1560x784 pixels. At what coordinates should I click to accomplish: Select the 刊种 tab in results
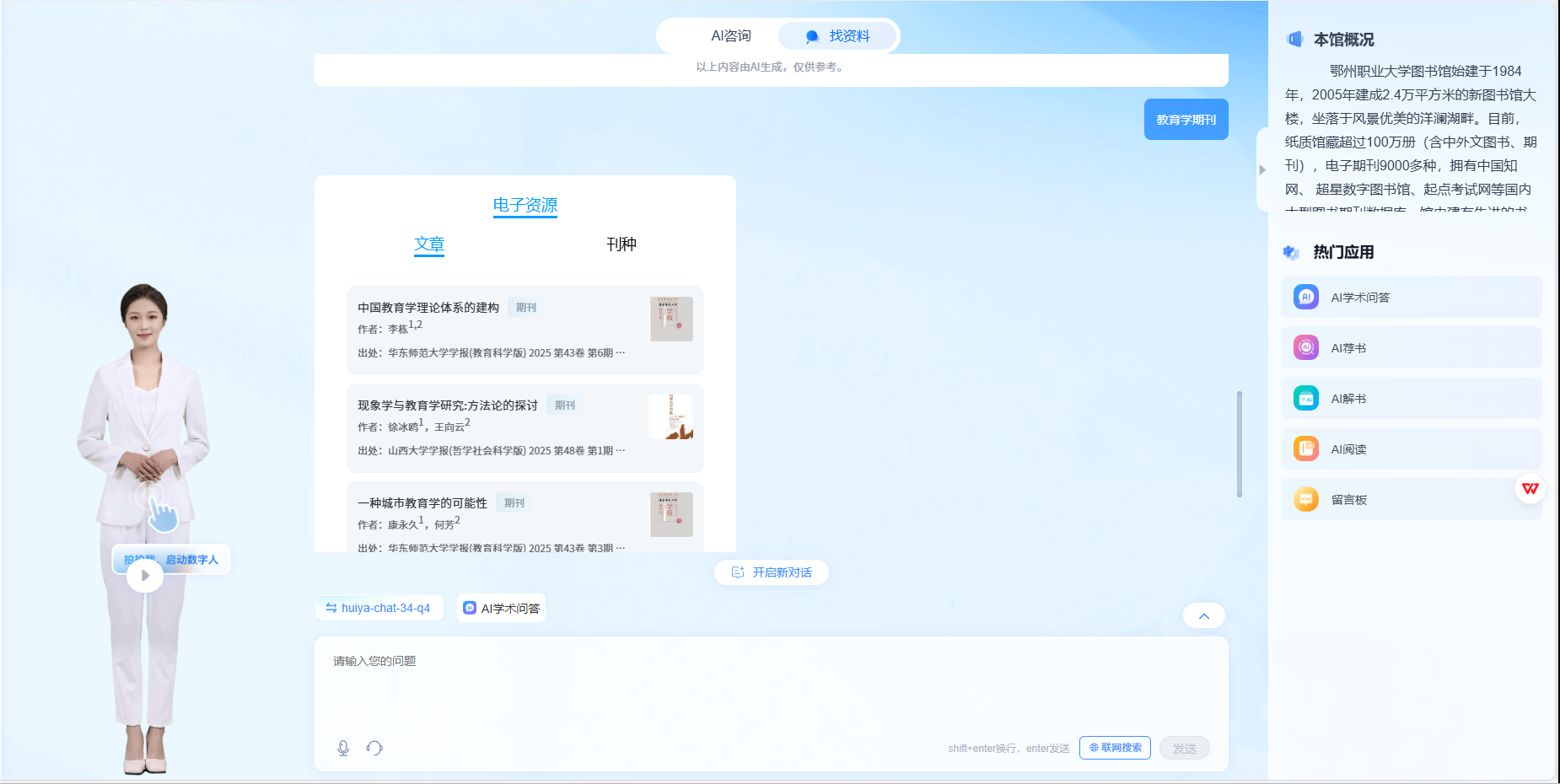[621, 244]
